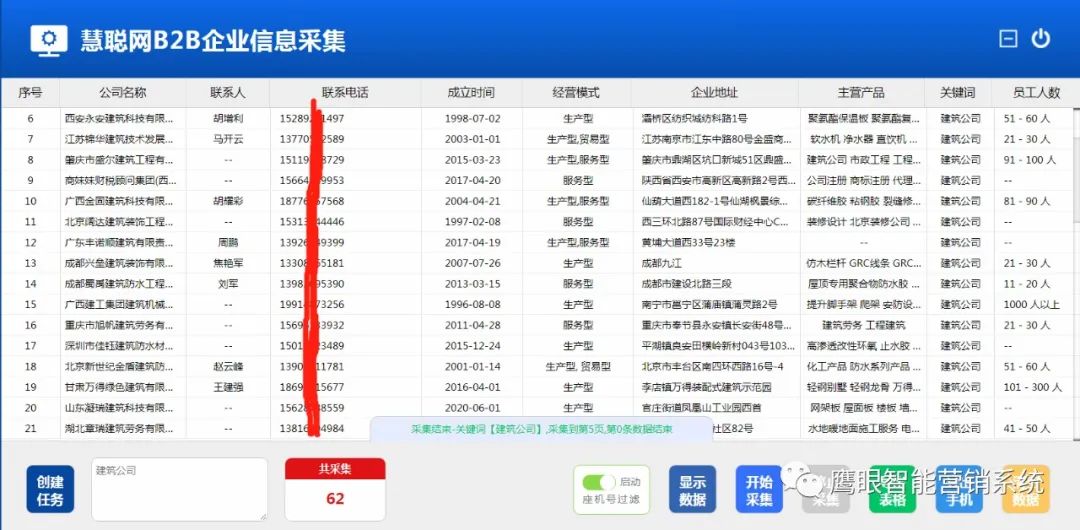
Task: Sort by the 成立时间 column header
Action: pos(471,92)
